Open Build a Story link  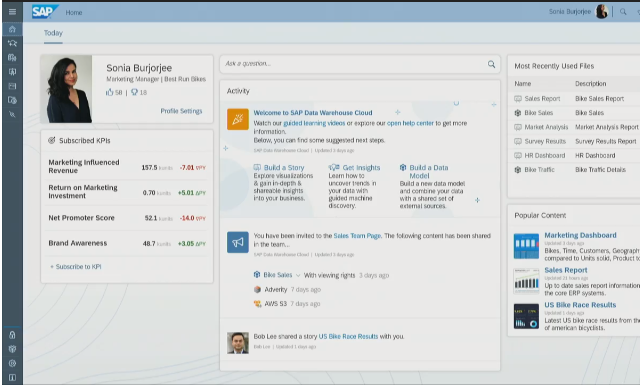click(x=284, y=168)
